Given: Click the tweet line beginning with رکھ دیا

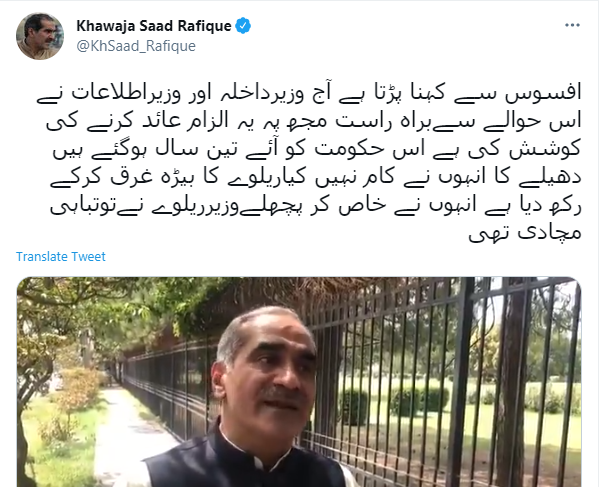Looking at the screenshot, I should pos(316,206).
